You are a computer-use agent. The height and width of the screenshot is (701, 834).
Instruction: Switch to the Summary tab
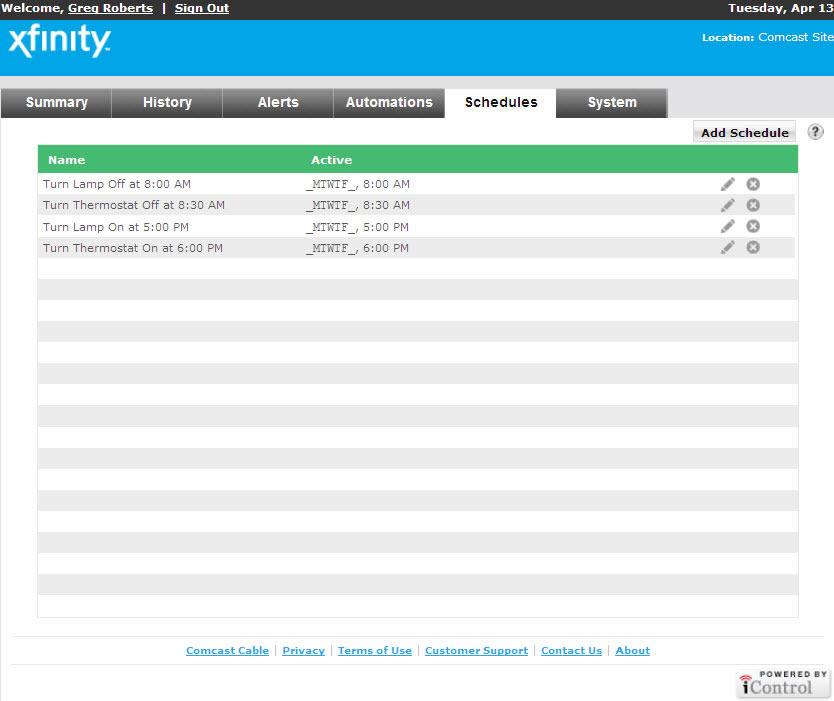tap(56, 102)
